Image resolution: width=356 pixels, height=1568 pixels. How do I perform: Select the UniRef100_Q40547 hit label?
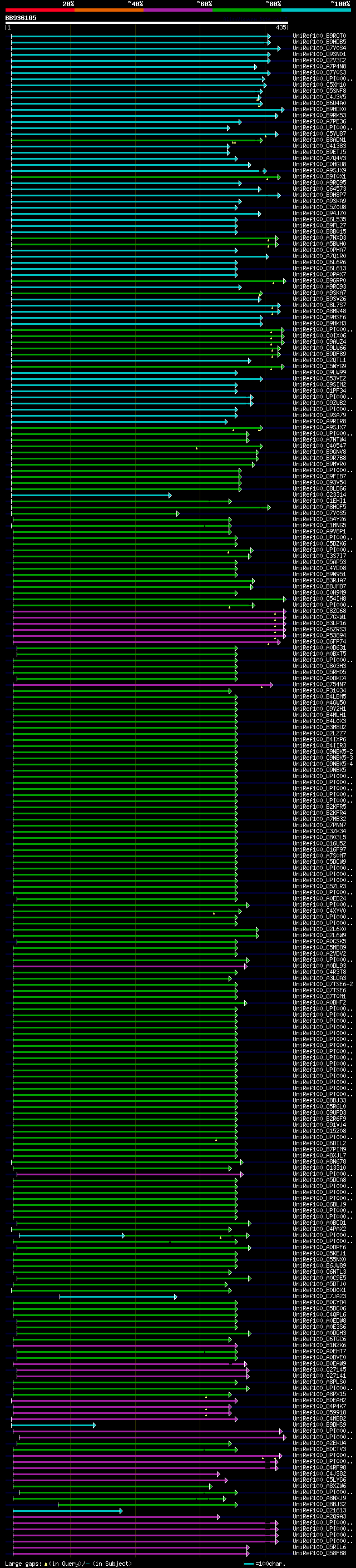coord(319,446)
